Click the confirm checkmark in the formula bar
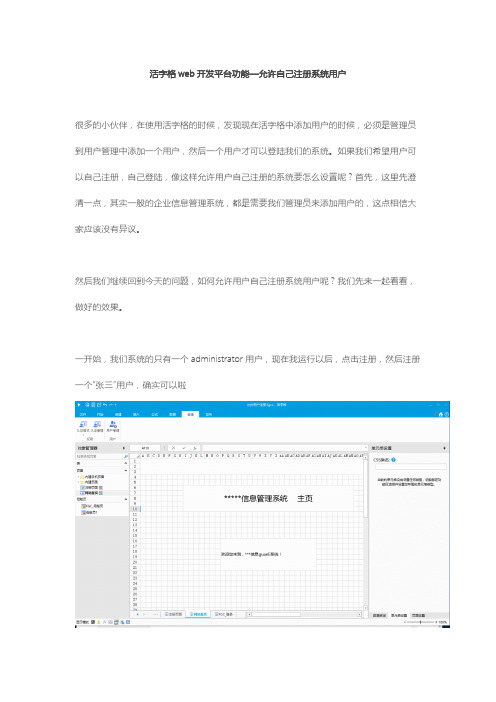Image resolution: width=496 pixels, height=702 pixels. click(184, 448)
